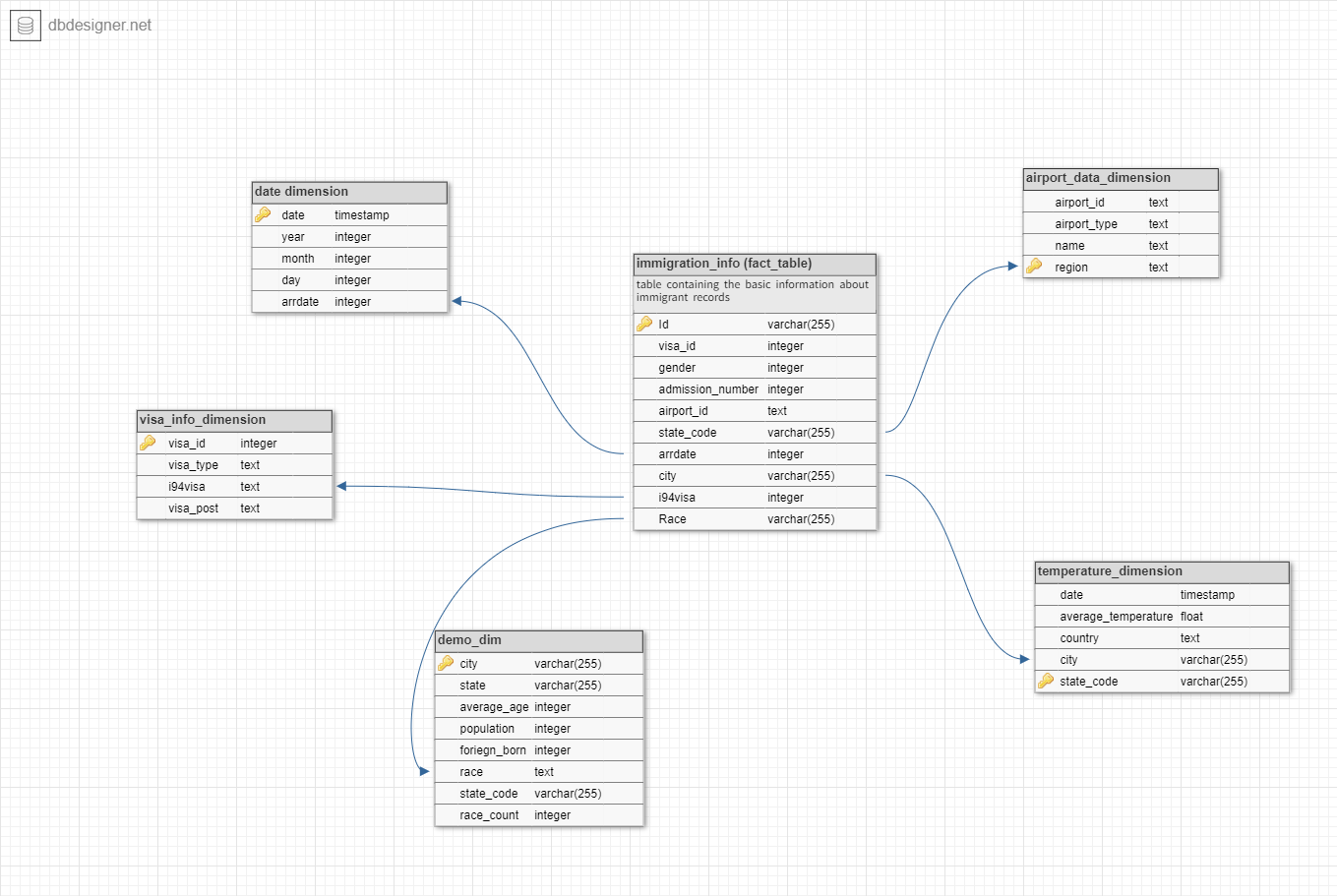
Task: Click the temperature_dimension table header
Action: 1161,571
